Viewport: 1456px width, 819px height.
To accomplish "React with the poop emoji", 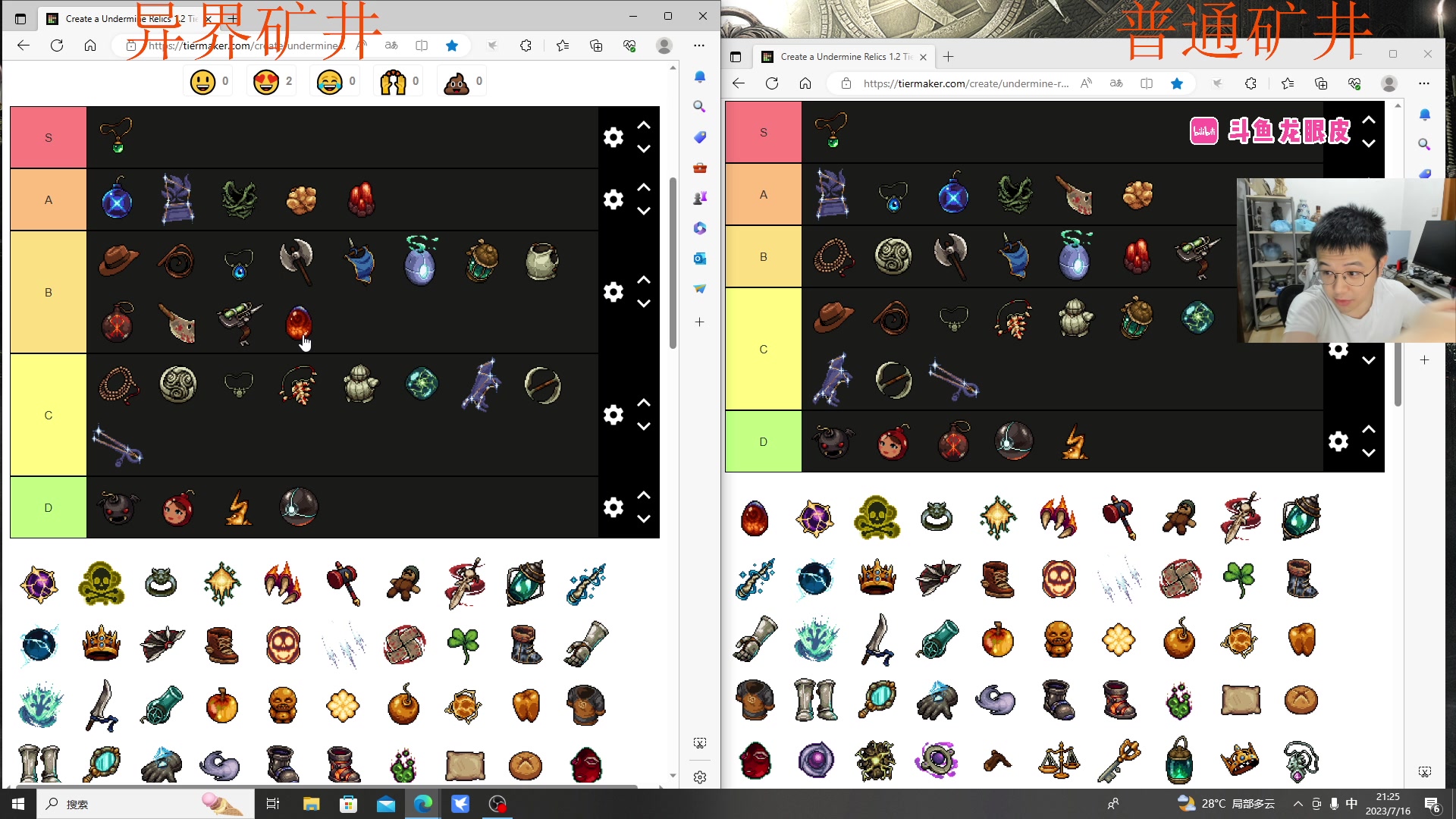I will click(457, 82).
